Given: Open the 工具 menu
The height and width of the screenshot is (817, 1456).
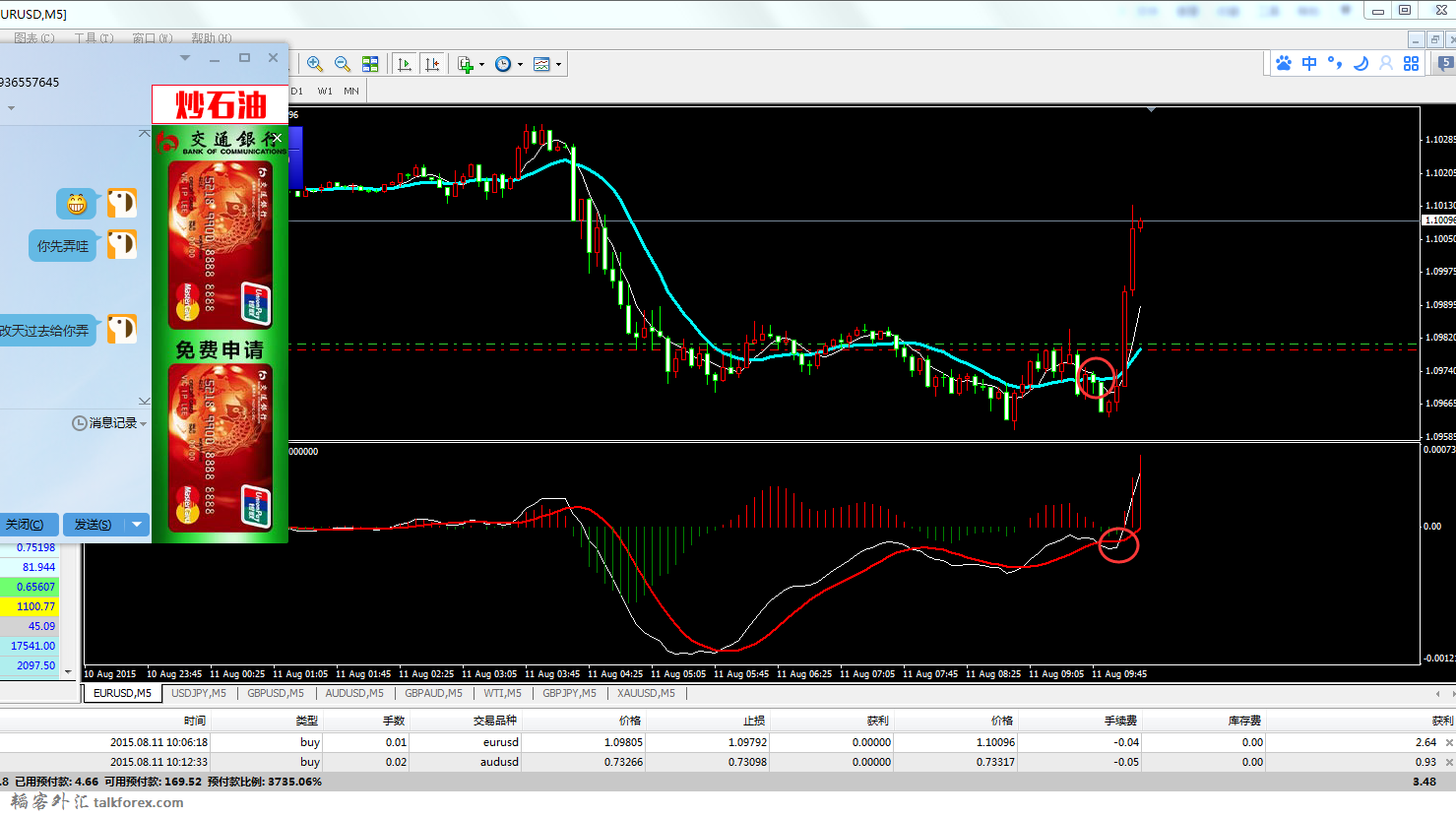Looking at the screenshot, I should (x=94, y=38).
